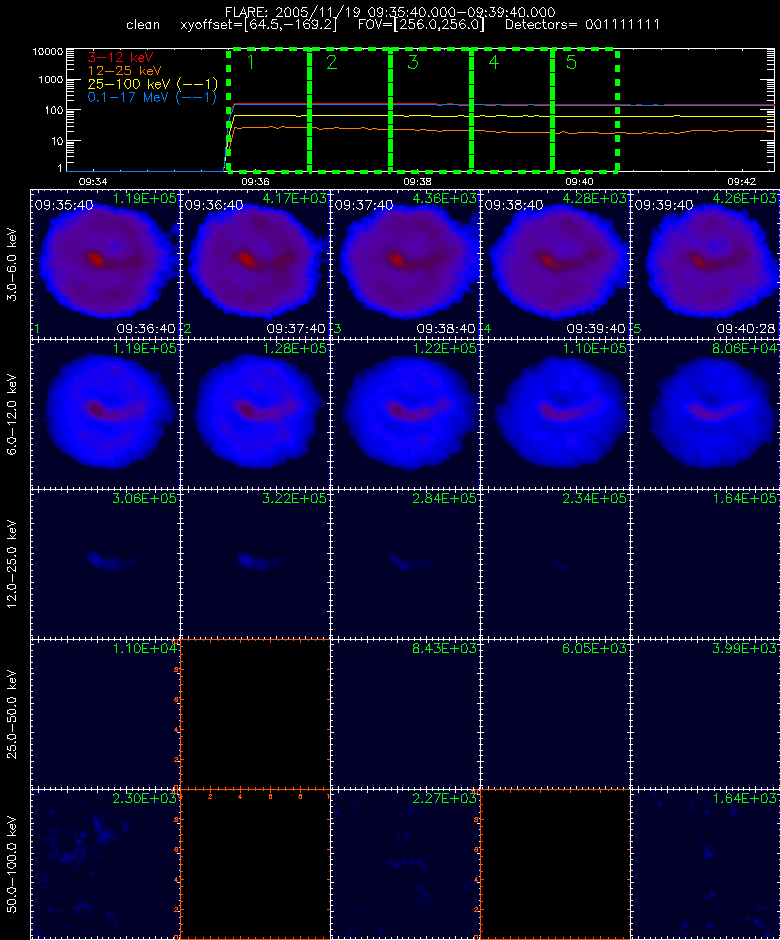
Task: Open the 3.0-6.0 keV image starting 09:35:40
Action: pos(106,264)
